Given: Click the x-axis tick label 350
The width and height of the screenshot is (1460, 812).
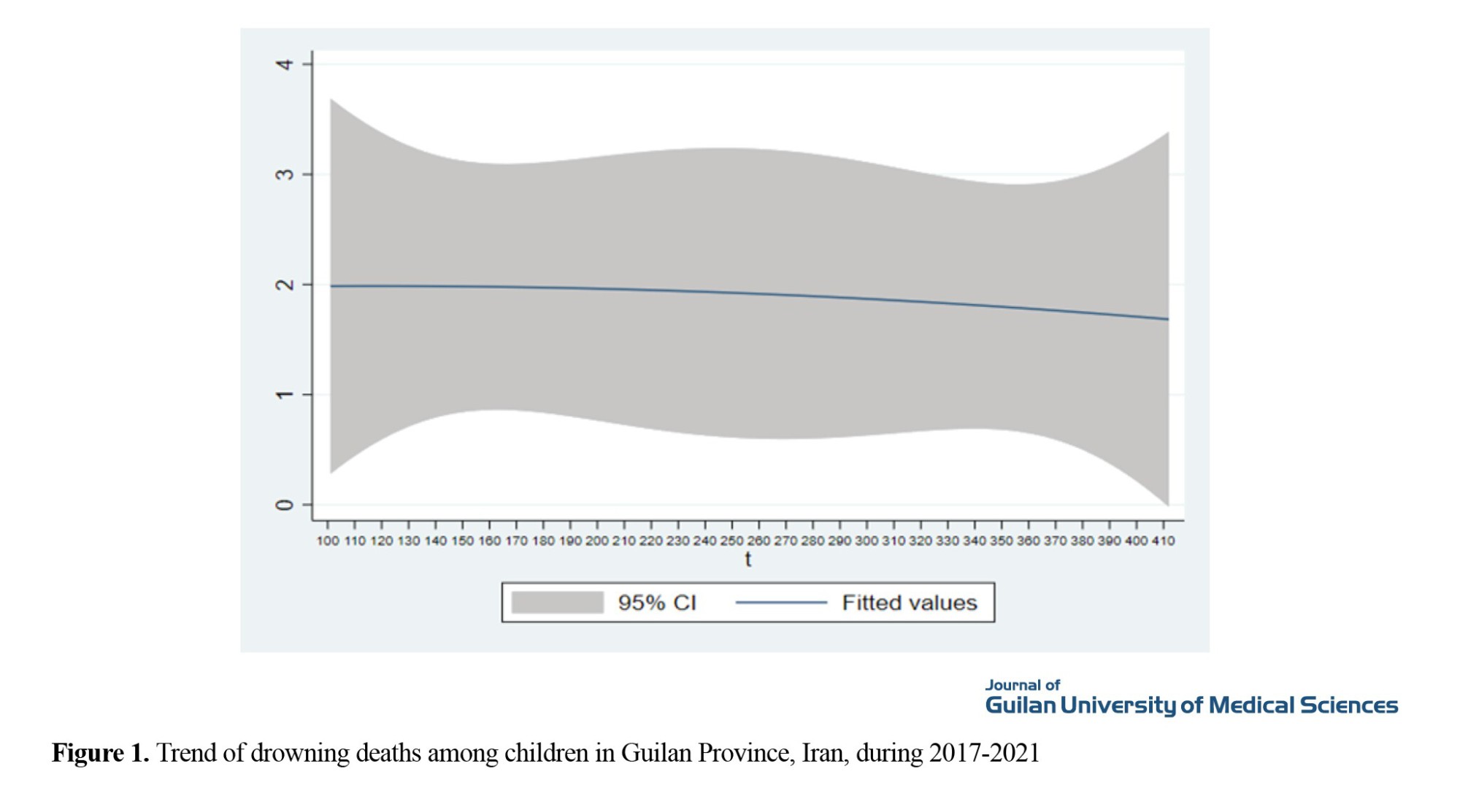Looking at the screenshot, I should click(1001, 541).
